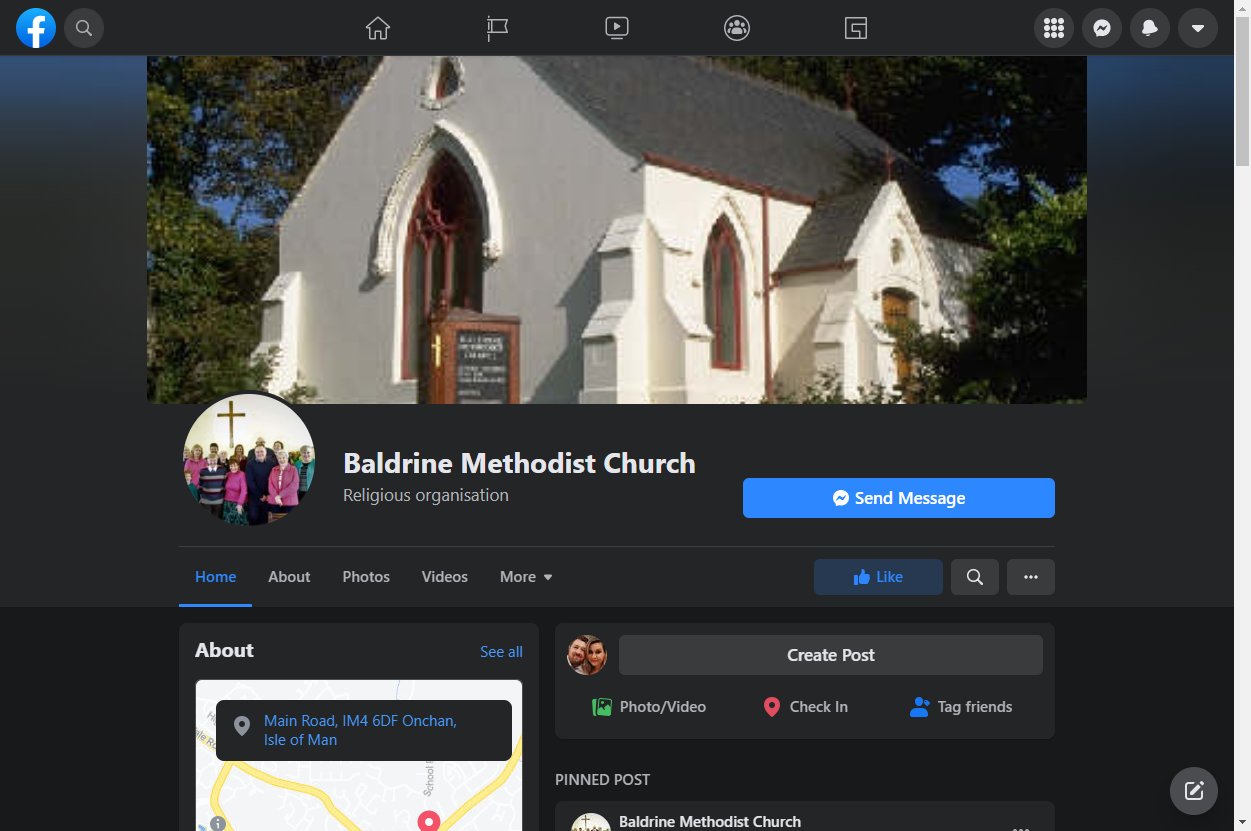The image size is (1251, 831).
Task: Search within the page using magnifier button
Action: coord(975,577)
